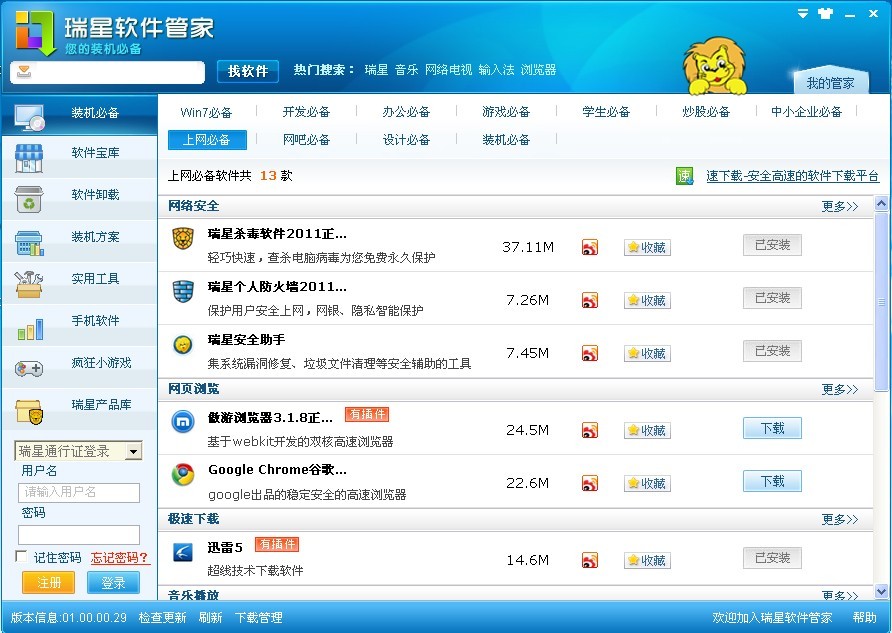Viewport: 892px width, 633px height.
Task: Expand 更多>> for 网络安全 section
Action: [839, 207]
